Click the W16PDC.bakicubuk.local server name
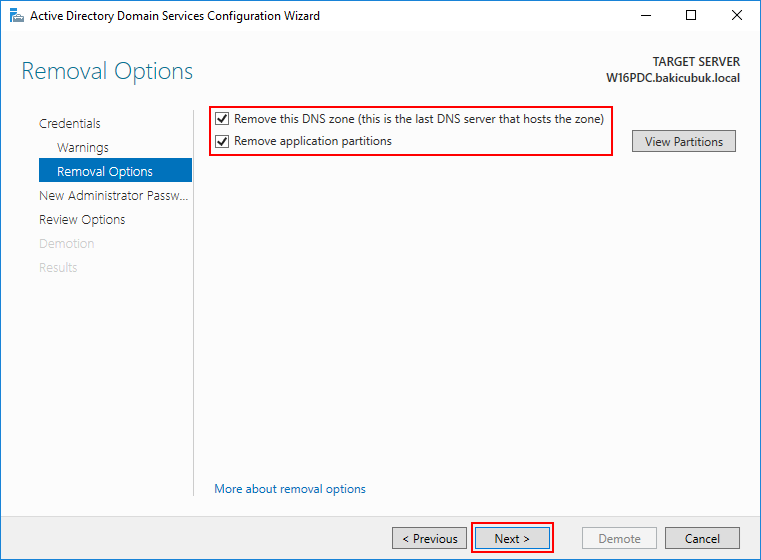Viewport: 761px width, 560px height. point(673,78)
